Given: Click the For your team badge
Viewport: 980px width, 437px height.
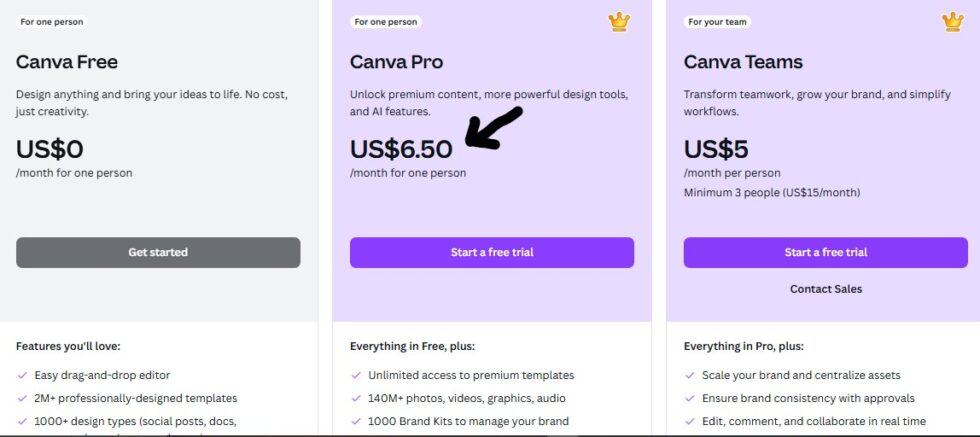Looking at the screenshot, I should coord(717,21).
